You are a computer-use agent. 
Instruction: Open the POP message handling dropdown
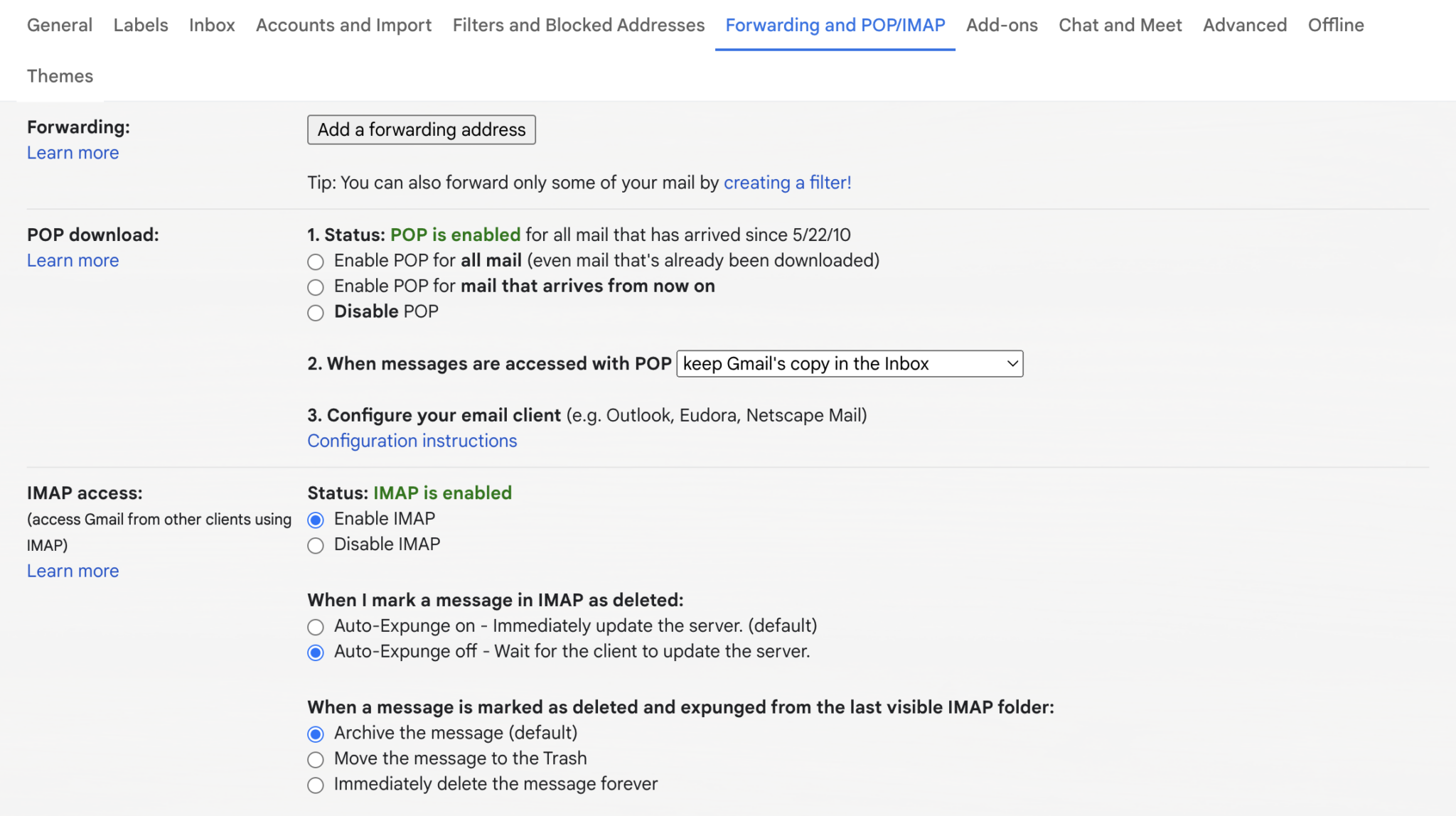(x=849, y=364)
